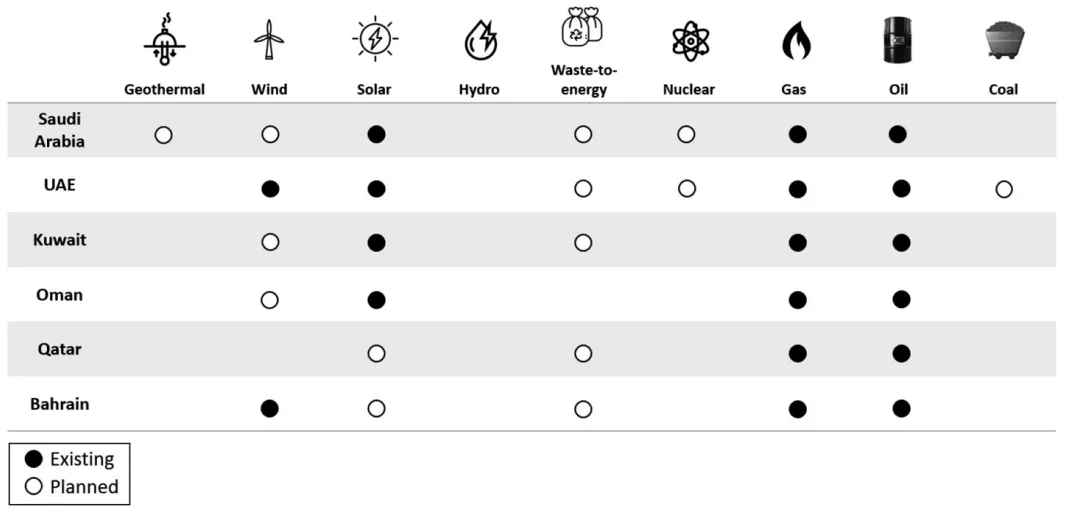This screenshot has height=518, width=1071.
Task: Click the Hydro water drop icon
Action: click(478, 42)
